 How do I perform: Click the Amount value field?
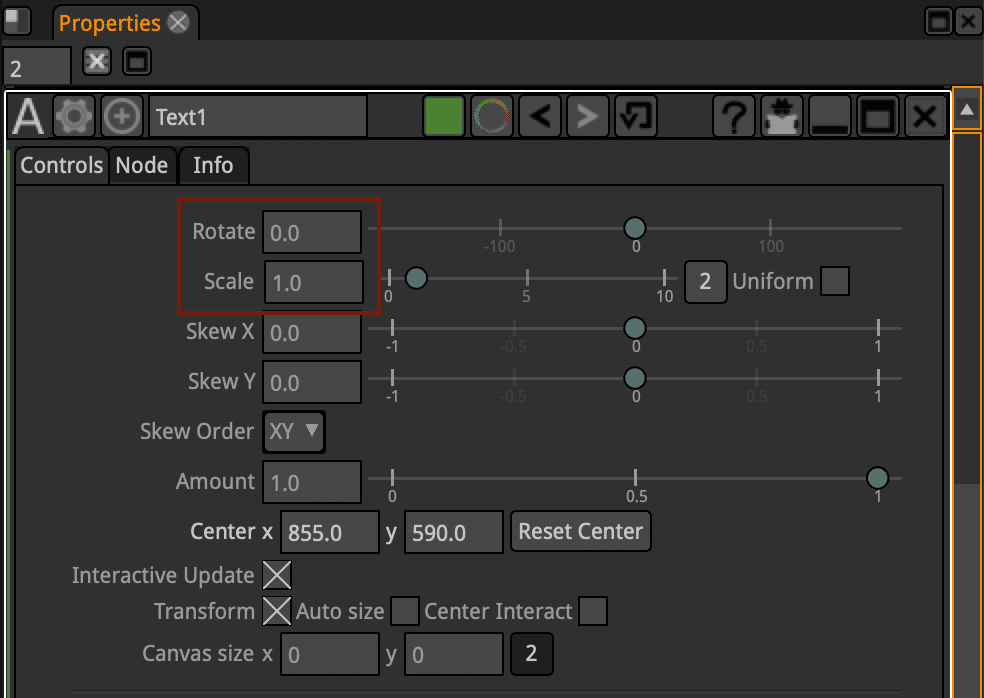pos(312,482)
